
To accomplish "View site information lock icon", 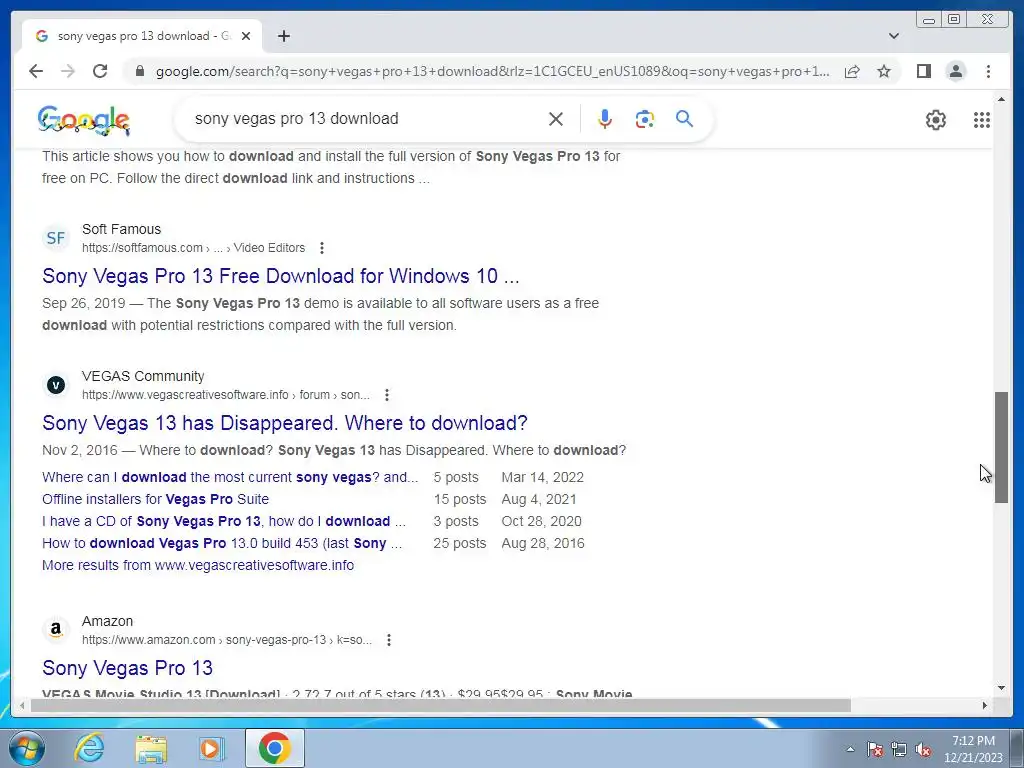I will tap(140, 71).
